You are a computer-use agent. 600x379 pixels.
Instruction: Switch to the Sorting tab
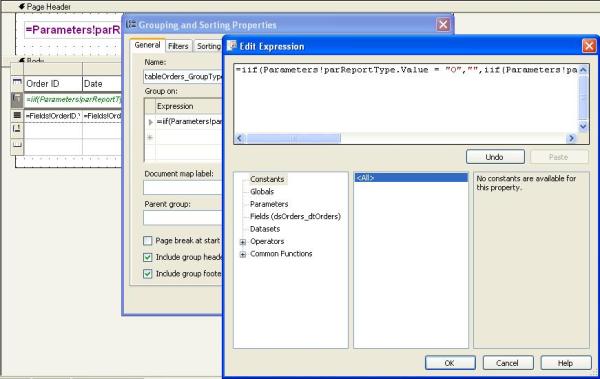click(x=209, y=46)
